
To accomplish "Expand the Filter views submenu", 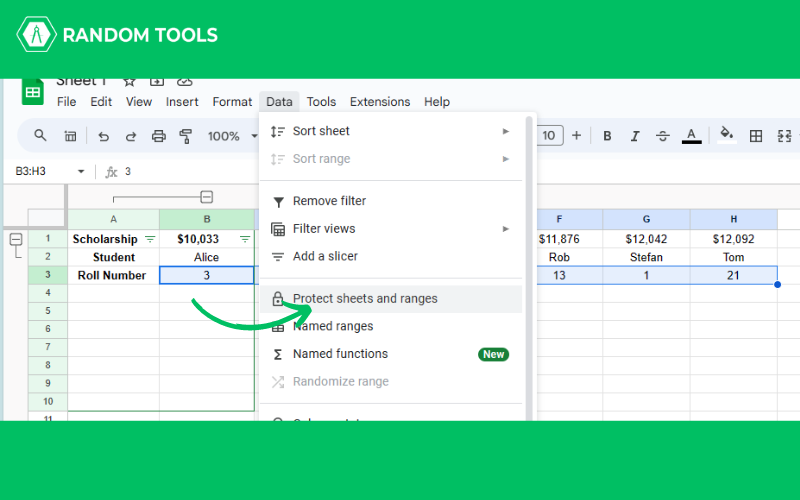I will [x=391, y=229].
